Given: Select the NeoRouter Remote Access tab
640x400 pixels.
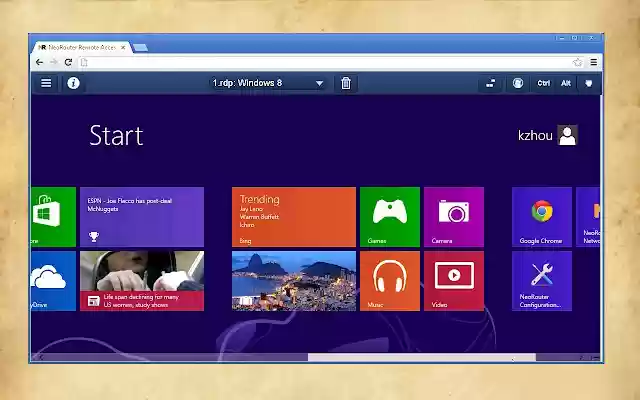Looking at the screenshot, I should pyautogui.click(x=80, y=47).
